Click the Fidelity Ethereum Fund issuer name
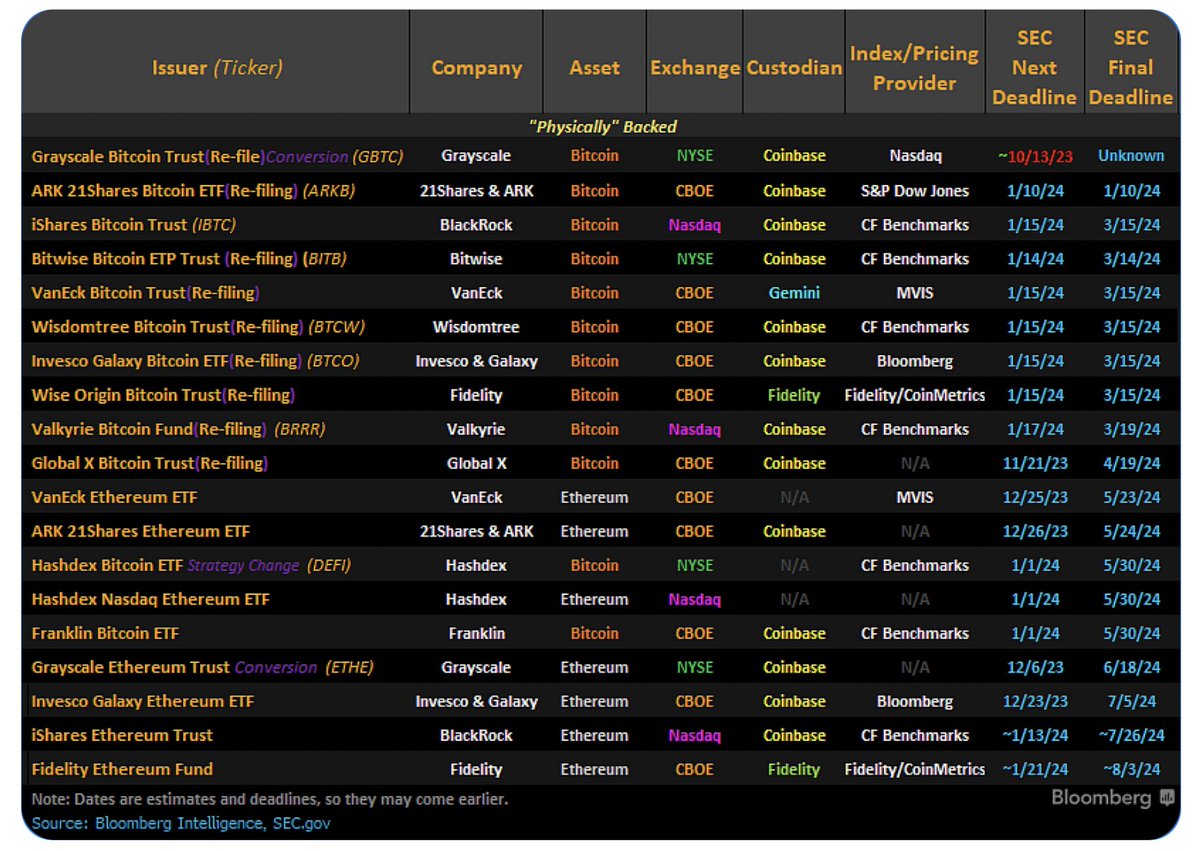The image size is (1200, 851). click(122, 769)
